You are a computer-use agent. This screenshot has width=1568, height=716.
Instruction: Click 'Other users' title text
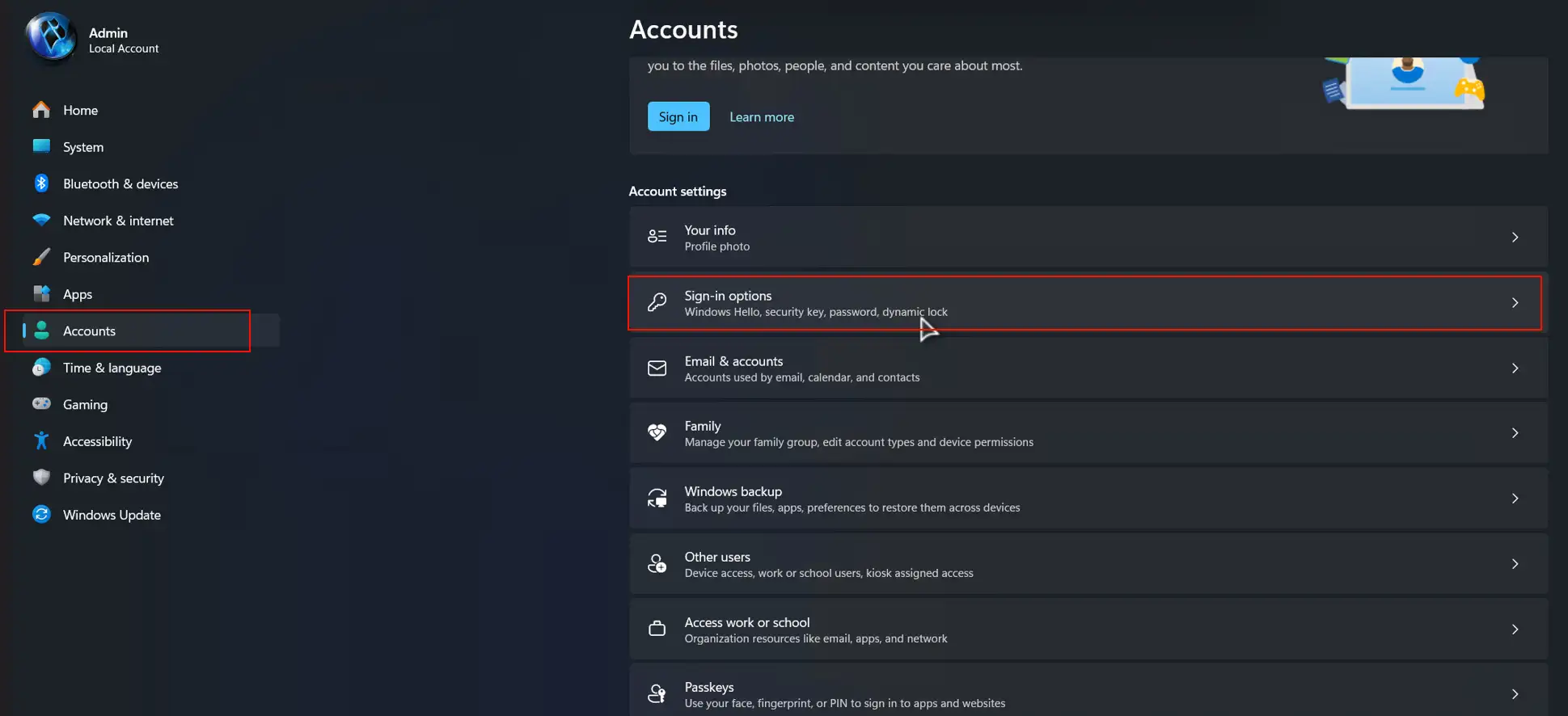[717, 557]
